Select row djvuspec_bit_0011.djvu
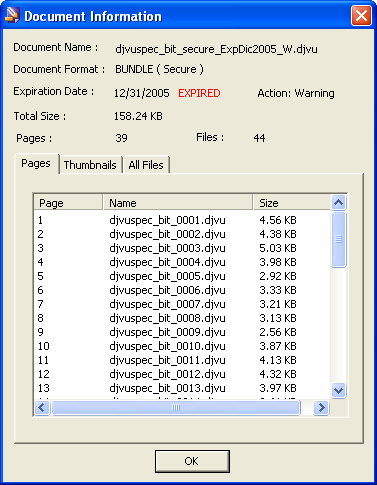The width and height of the screenshot is (377, 485). click(x=182, y=360)
